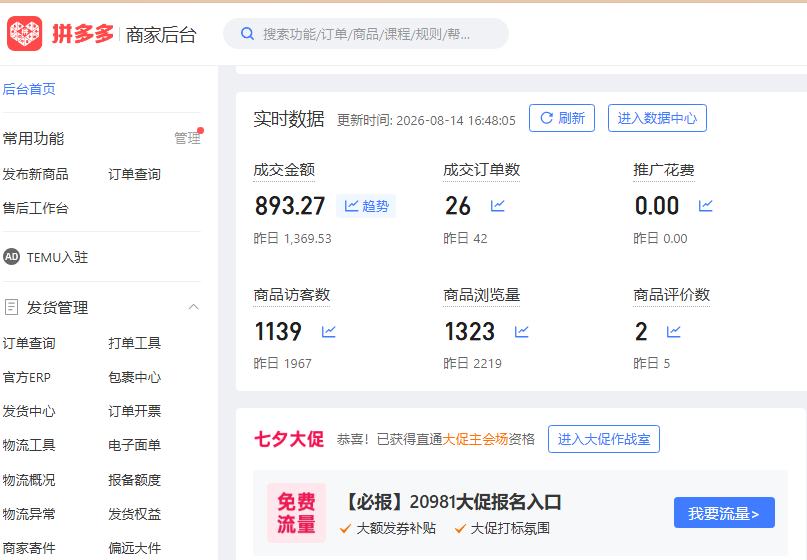The image size is (807, 560).
Task: Open 订单查询 under 发货管理
Action: 29,343
